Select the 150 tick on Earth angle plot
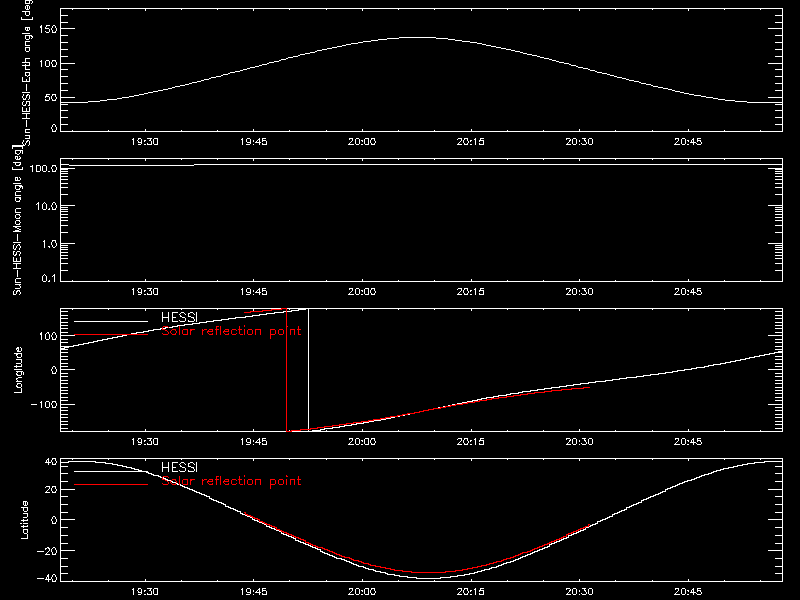 point(48,30)
